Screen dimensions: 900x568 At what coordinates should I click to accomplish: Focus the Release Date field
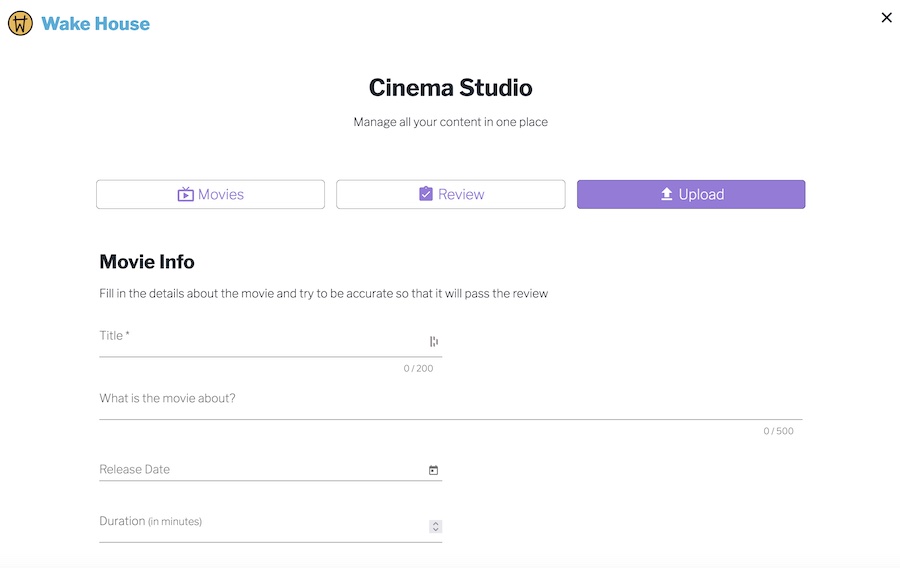(x=270, y=470)
